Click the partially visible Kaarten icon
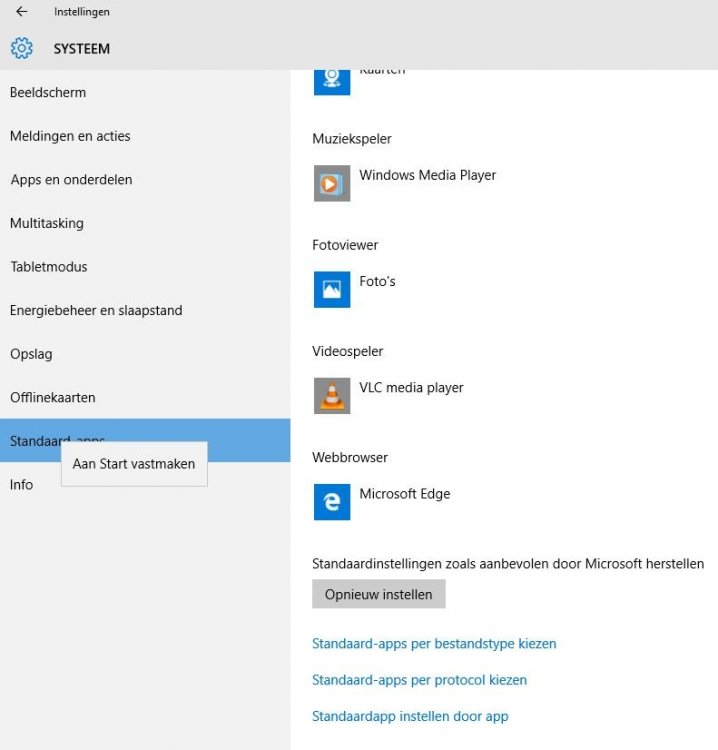The height and width of the screenshot is (750, 718). pos(331,80)
